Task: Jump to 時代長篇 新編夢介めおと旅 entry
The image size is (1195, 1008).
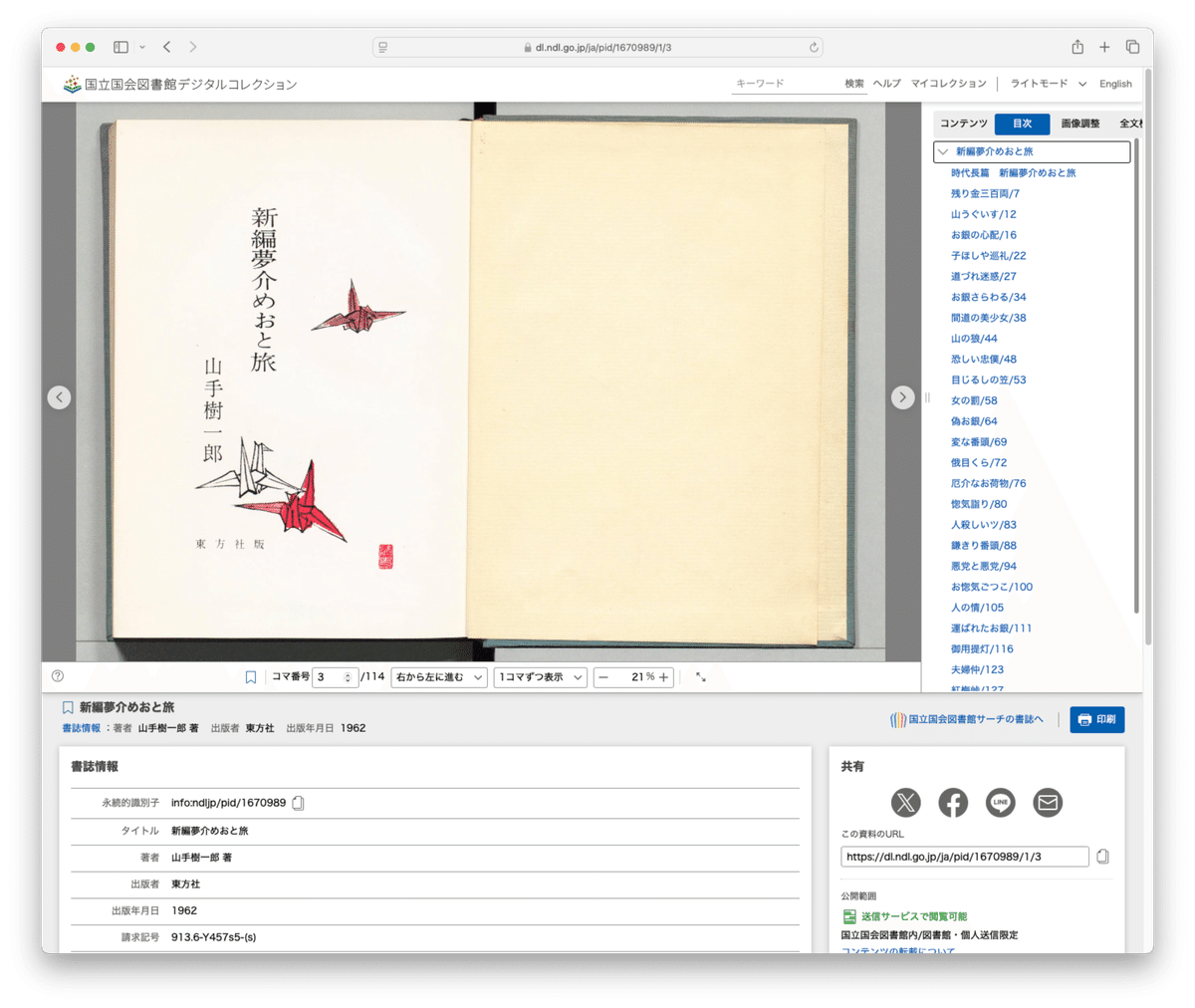Action: pyautogui.click(x=1013, y=172)
